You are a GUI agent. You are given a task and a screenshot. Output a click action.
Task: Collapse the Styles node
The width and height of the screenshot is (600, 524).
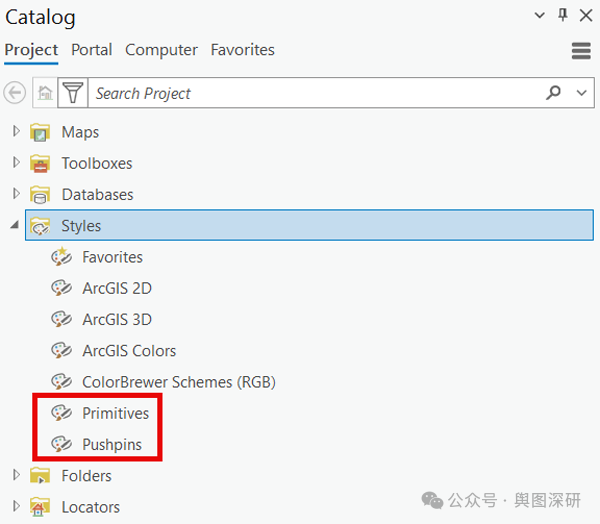tap(15, 225)
